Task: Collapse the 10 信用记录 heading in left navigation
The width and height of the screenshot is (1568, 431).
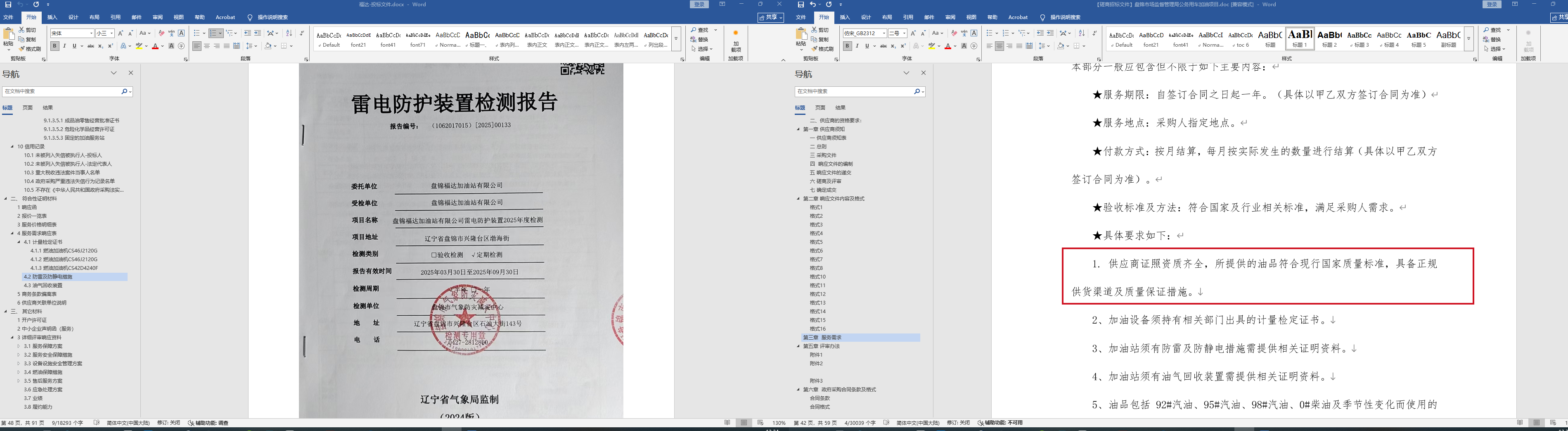Action: coord(12,146)
